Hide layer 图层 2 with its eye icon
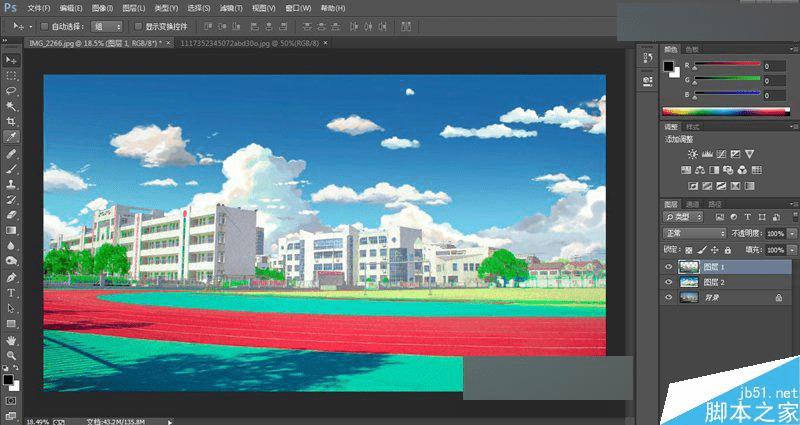 (x=668, y=282)
